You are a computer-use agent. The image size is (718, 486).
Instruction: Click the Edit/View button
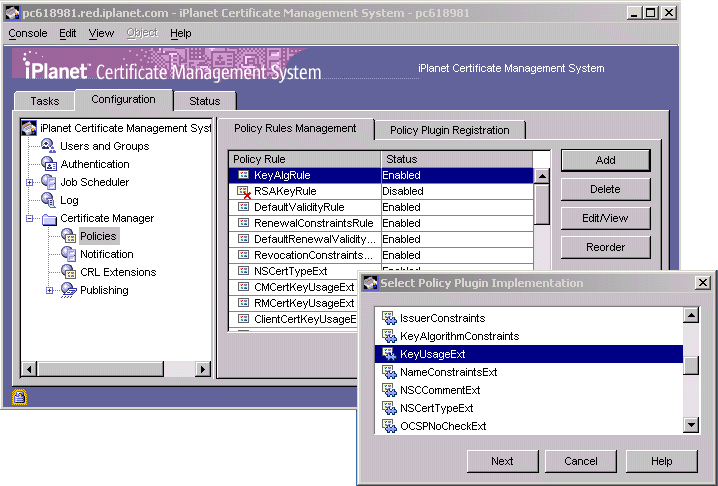(x=605, y=218)
